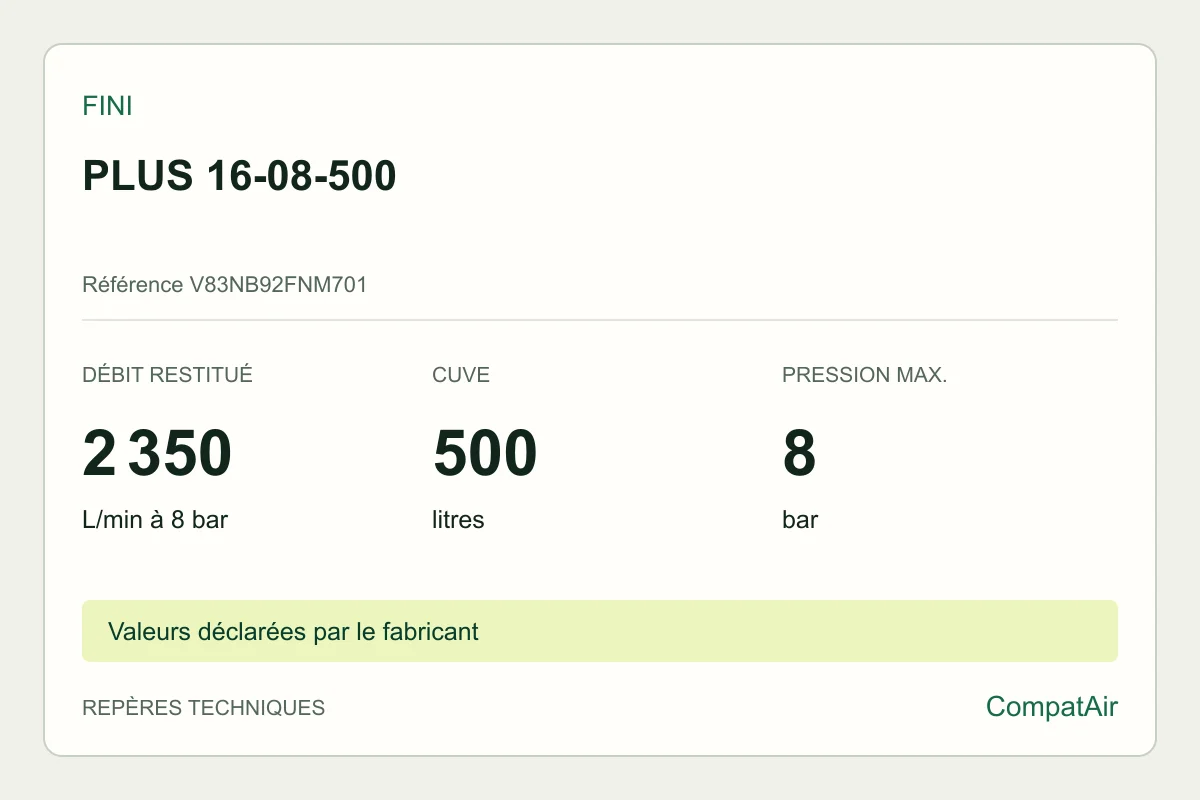Click the word fabricant in the banner
Image resolution: width=1200 pixels, height=800 pixels.
[x=432, y=632]
